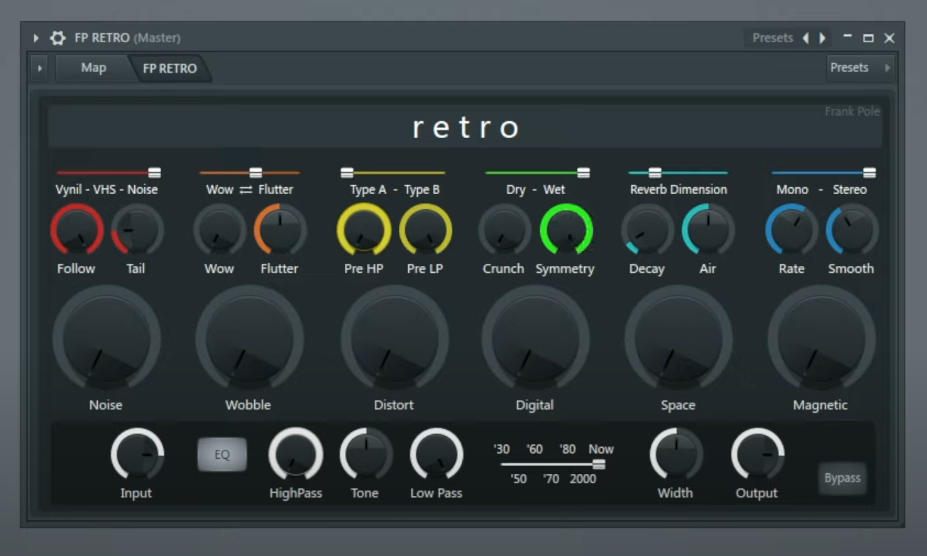Screen dimensions: 927x556
Task: Click the '80 era label
Action: [568, 449]
